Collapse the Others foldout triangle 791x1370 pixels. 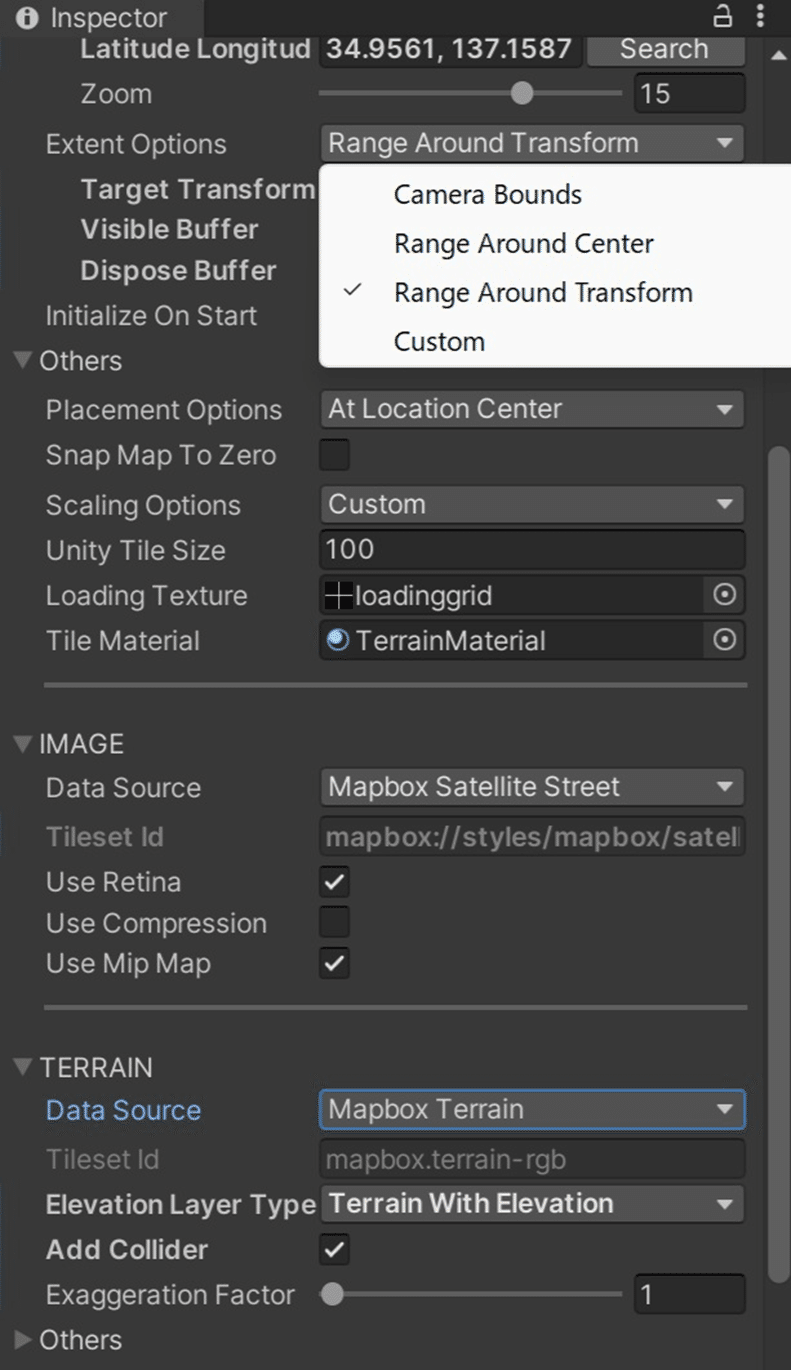tap(21, 360)
